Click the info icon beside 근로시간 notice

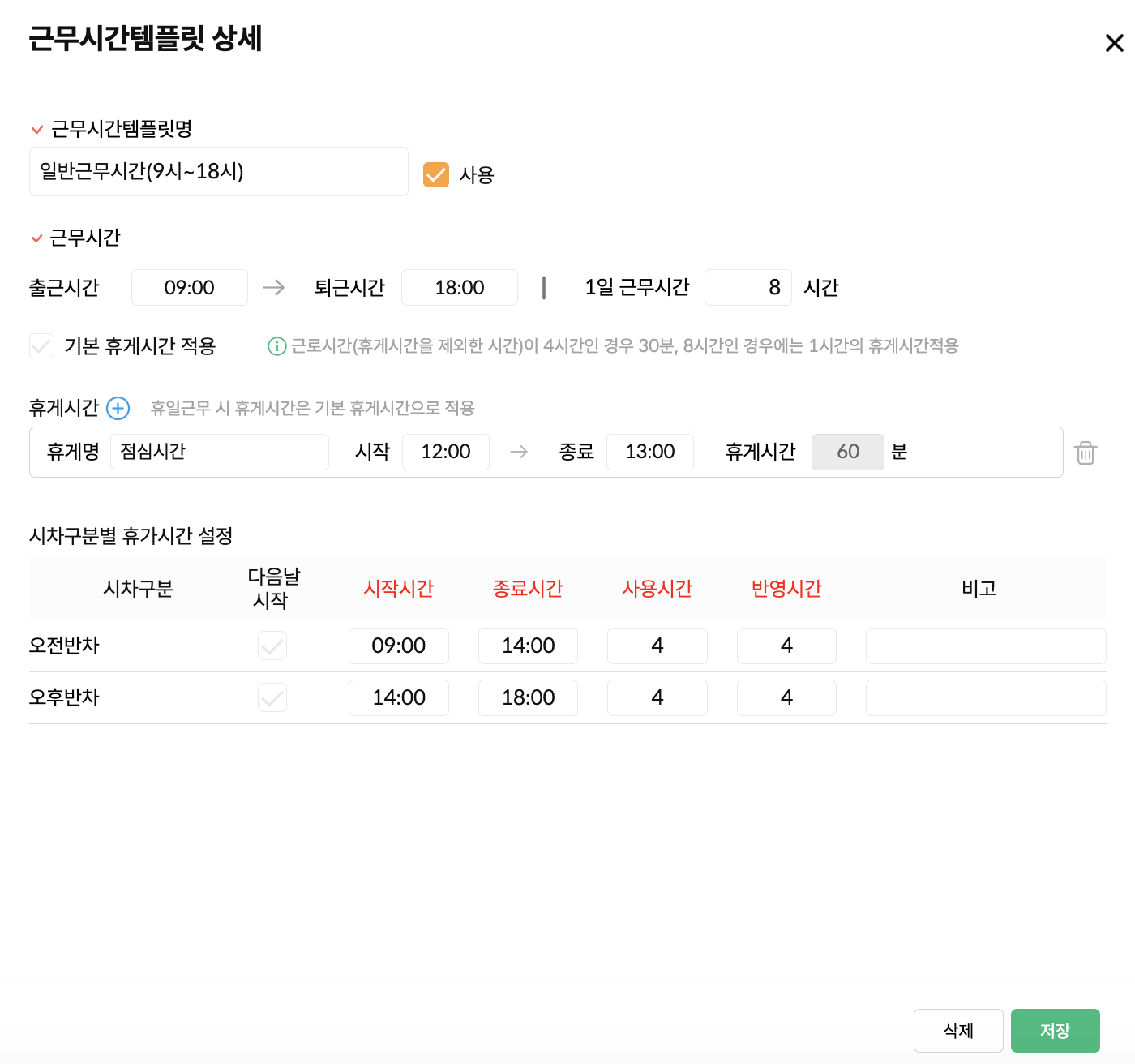click(x=277, y=346)
